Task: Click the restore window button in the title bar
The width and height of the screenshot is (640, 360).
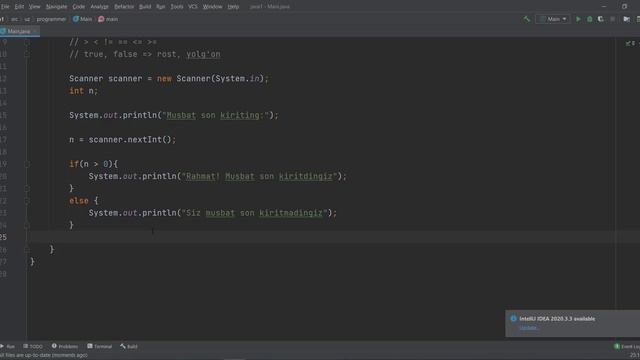Action: 624,7
